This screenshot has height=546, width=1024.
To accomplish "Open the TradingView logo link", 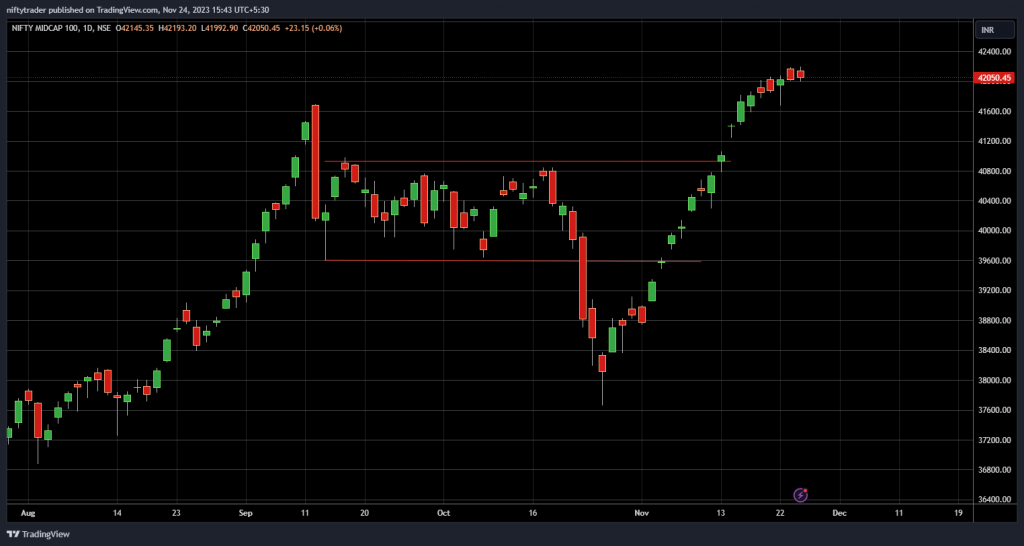I will pos(37,534).
